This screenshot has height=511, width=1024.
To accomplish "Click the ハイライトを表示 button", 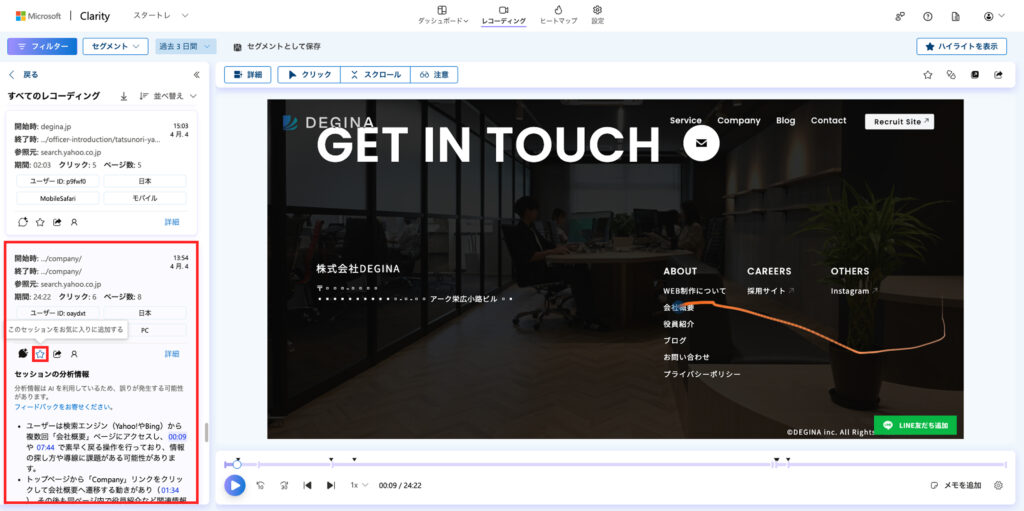I will pos(961,46).
